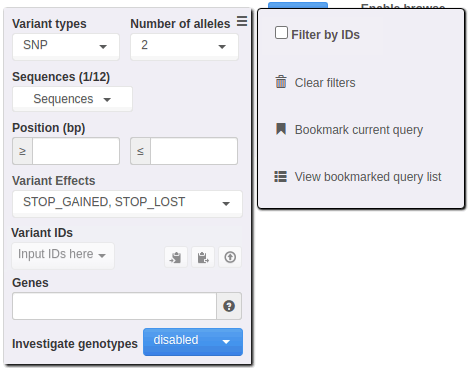This screenshot has height=369, width=471.
Task: Select Bookmark current query menu item
Action: tap(359, 129)
